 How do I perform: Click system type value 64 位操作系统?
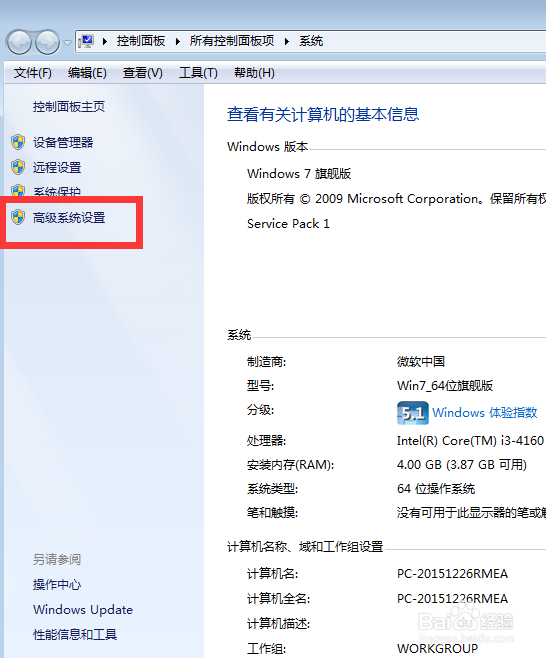click(436, 489)
